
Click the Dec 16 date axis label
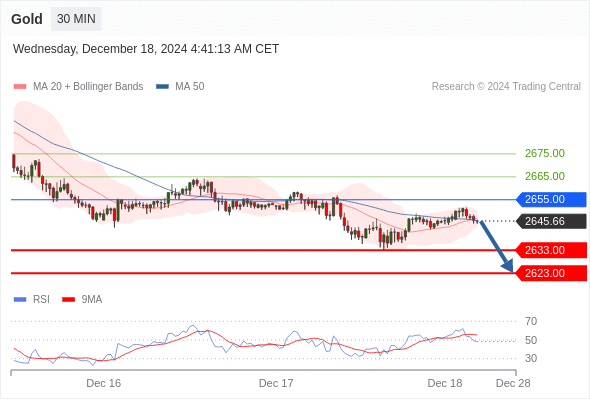[103, 383]
